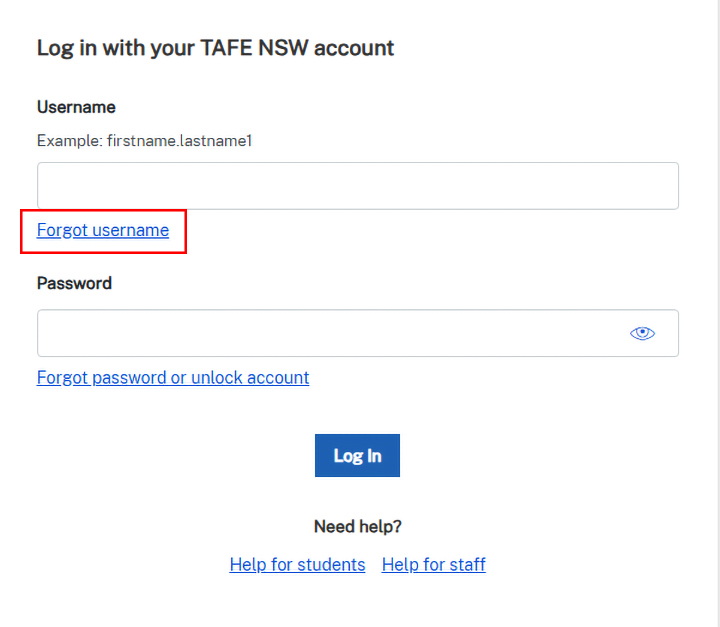Place cursor in the empty username box
720x627 pixels.
357,186
